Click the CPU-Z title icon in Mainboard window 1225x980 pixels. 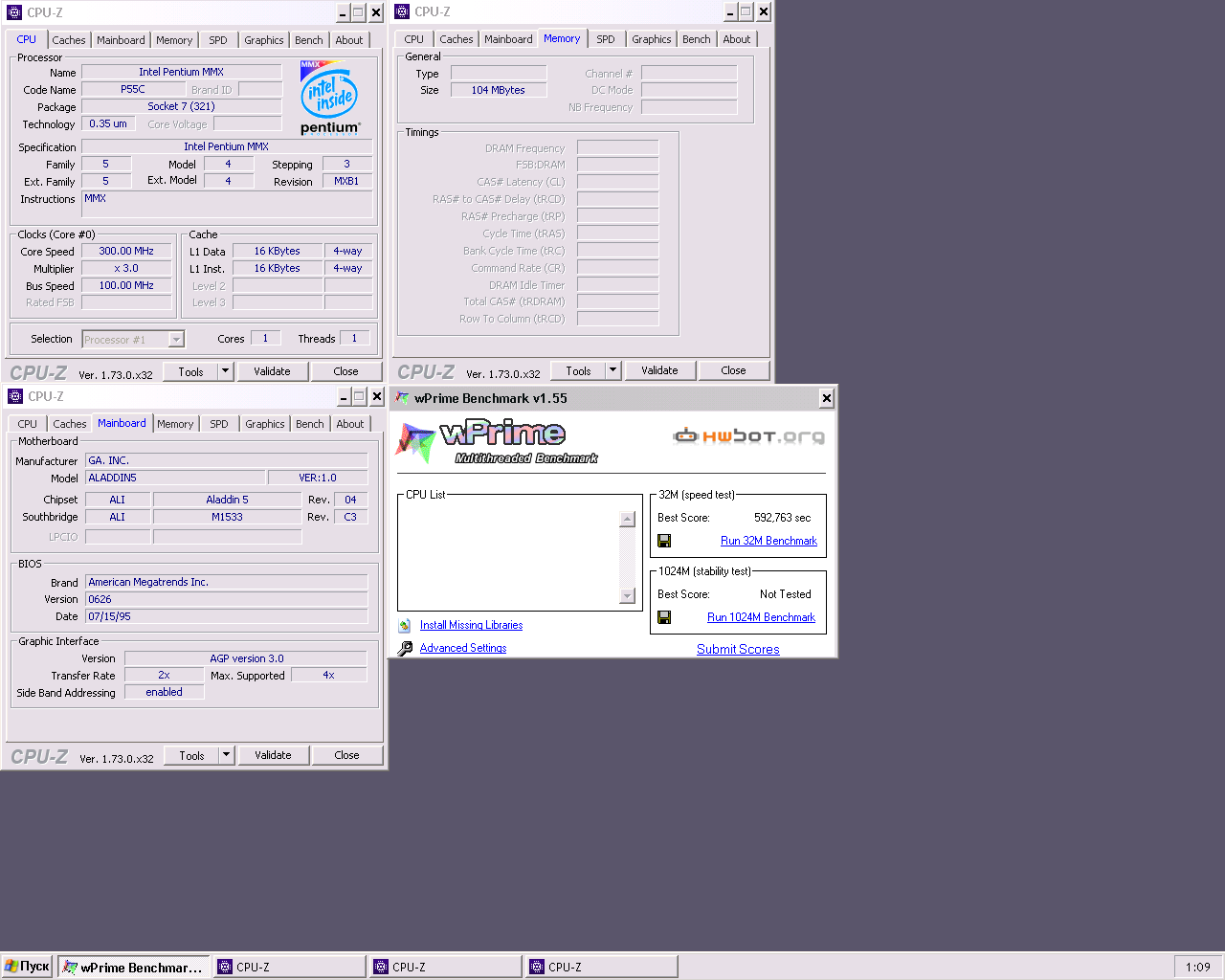point(15,396)
